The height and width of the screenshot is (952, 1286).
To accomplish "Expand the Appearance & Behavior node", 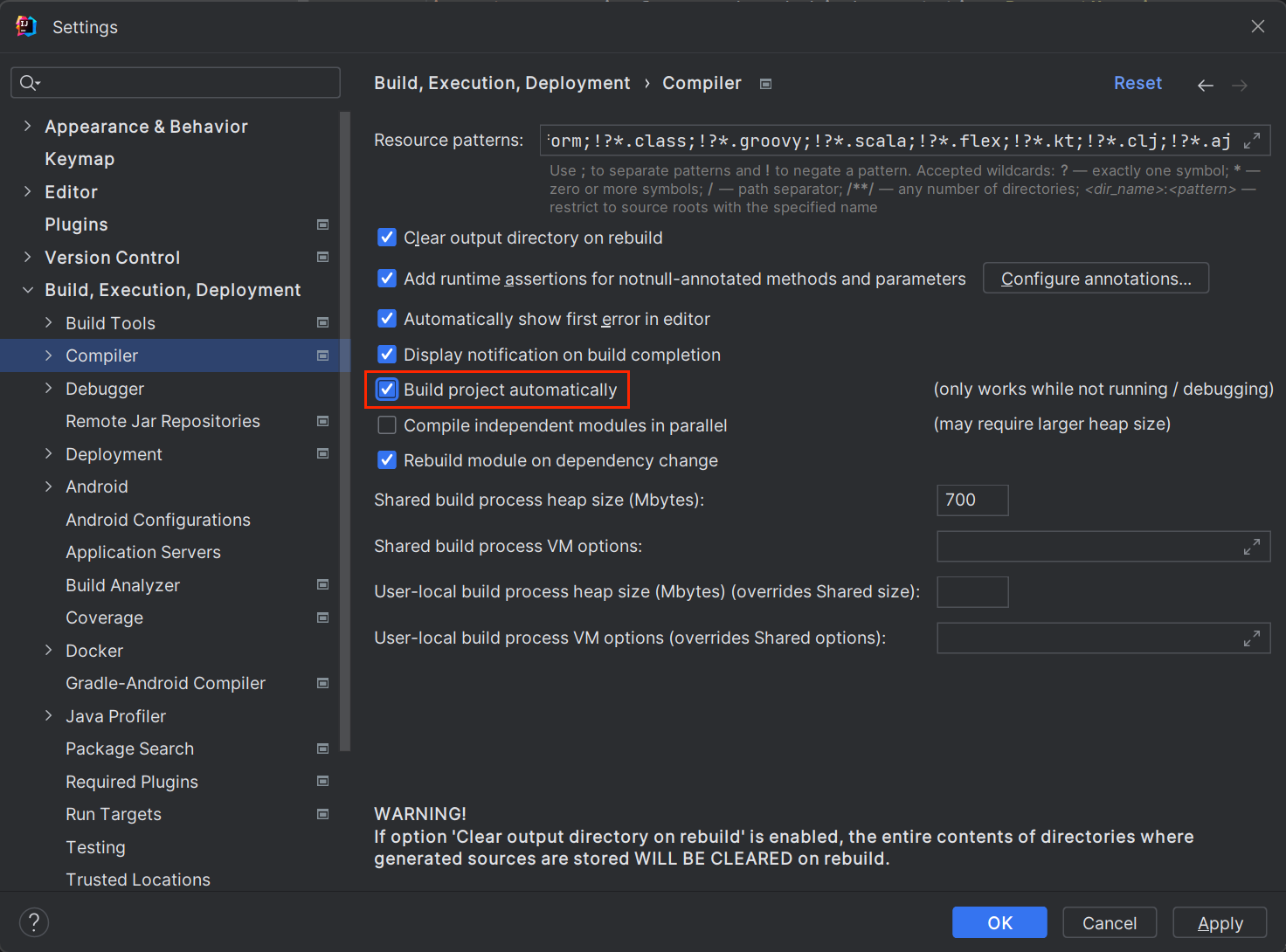I will pyautogui.click(x=27, y=127).
